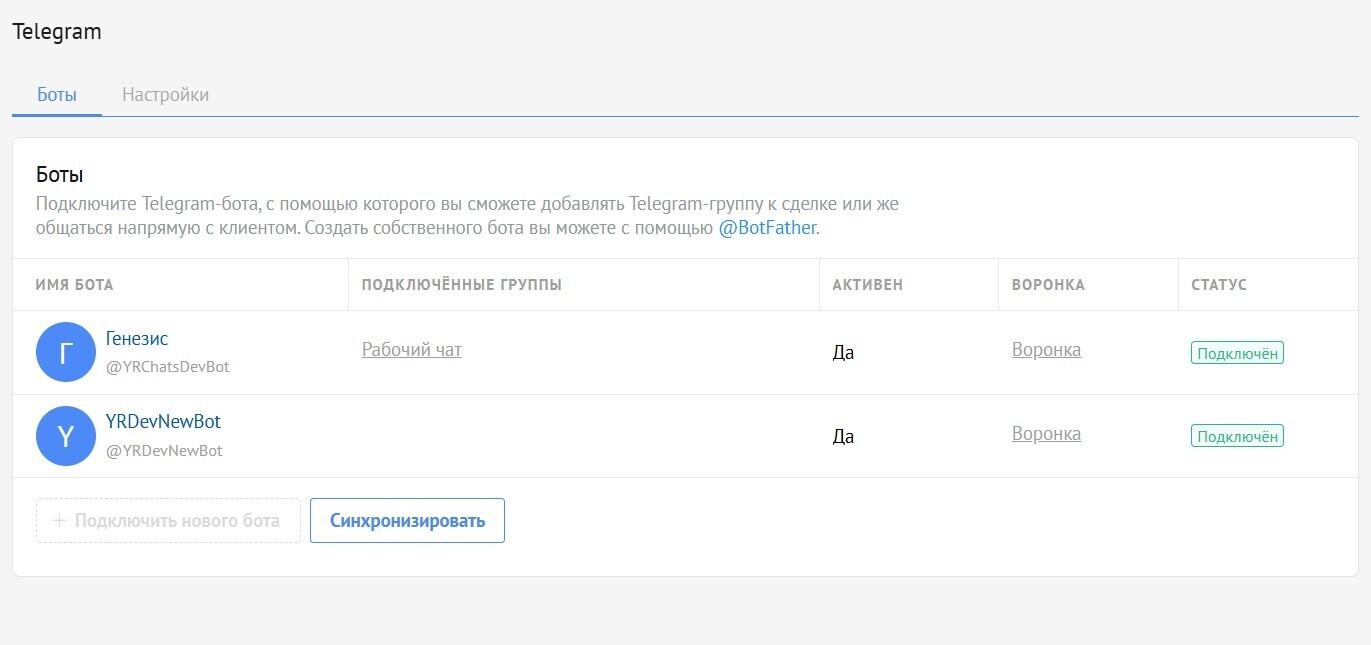Open the YRDevNewBot bot name link

pos(163,422)
